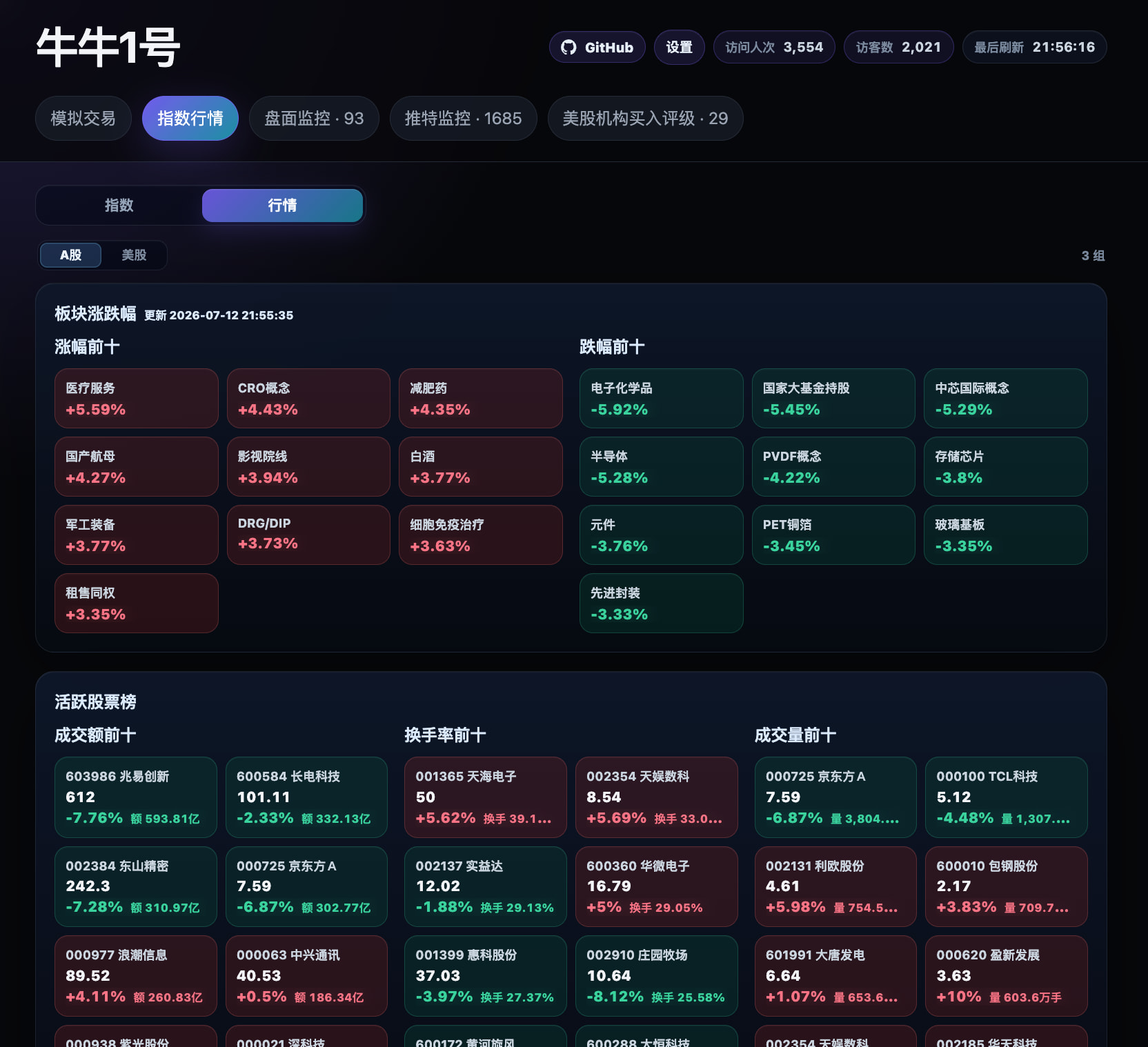Viewport: 1148px width, 1047px height.
Task: Select the 存储芯片 -3.8% card
Action: (x=1006, y=466)
